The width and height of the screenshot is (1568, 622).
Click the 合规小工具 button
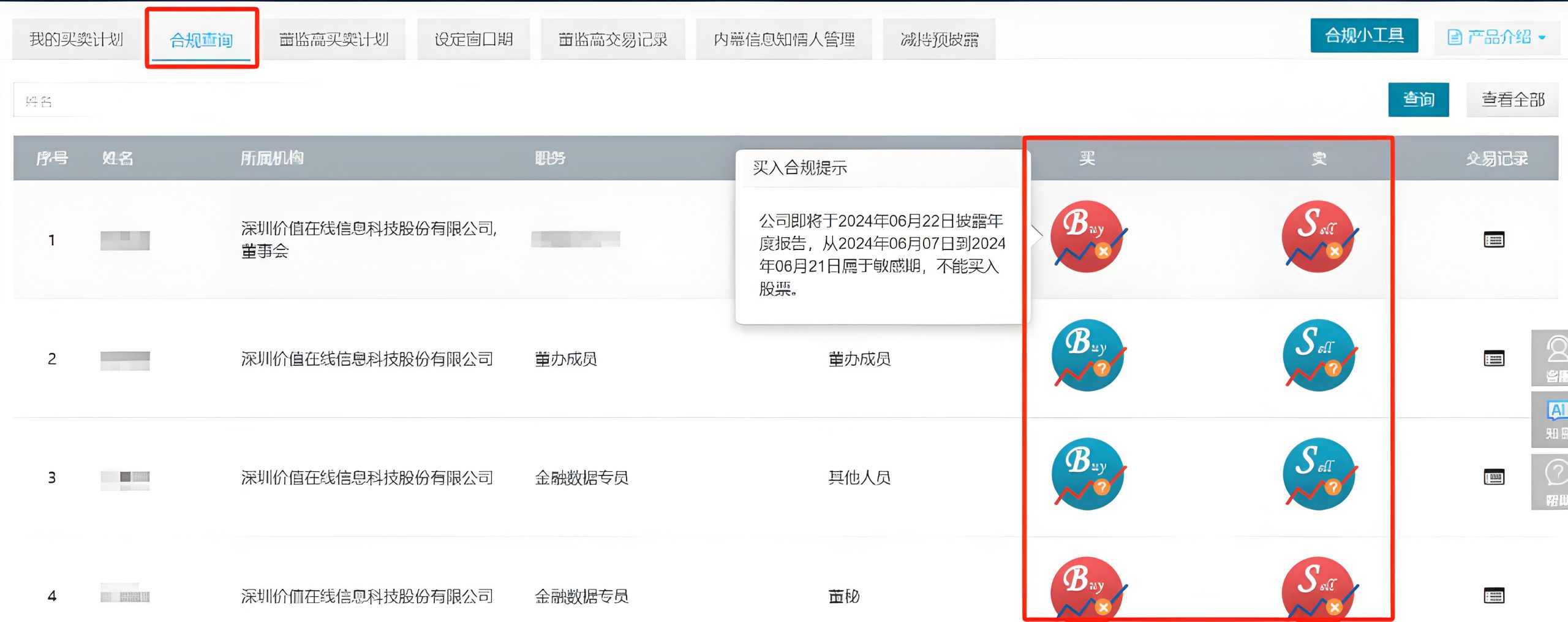(x=1364, y=36)
